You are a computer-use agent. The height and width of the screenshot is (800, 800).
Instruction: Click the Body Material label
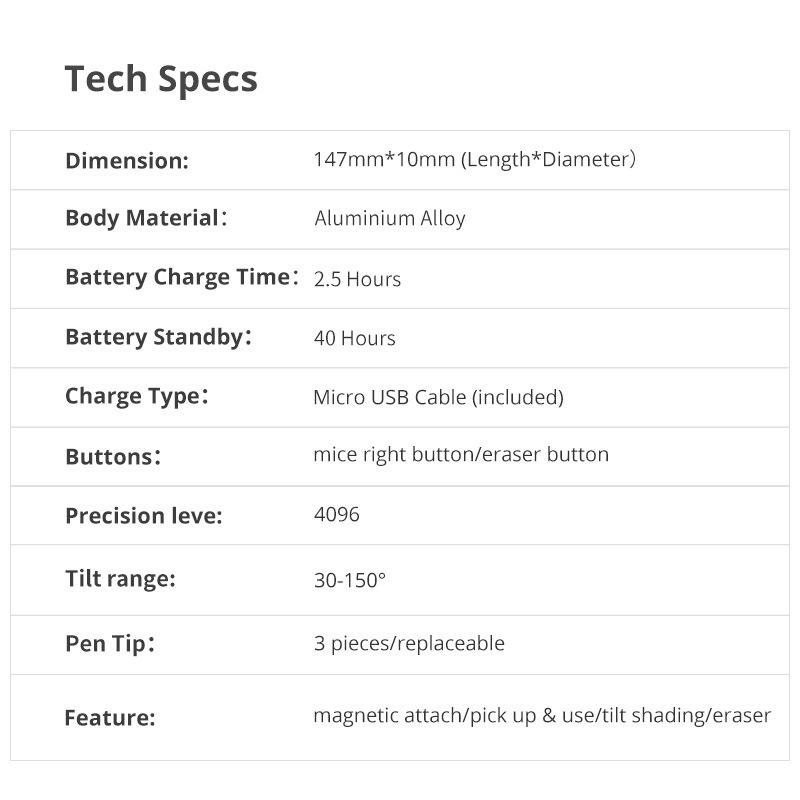[x=146, y=218]
